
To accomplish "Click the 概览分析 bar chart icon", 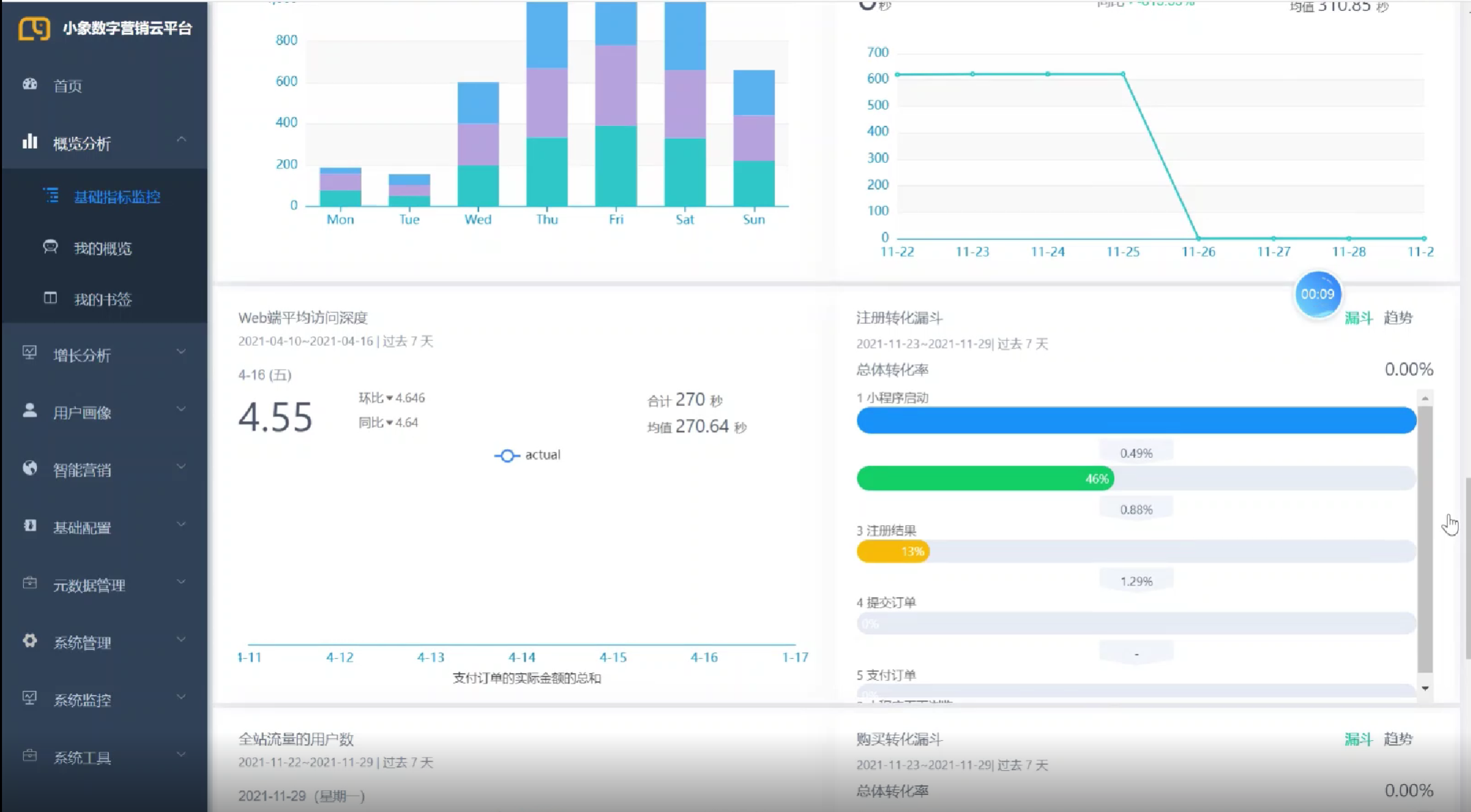I will tap(30, 142).
